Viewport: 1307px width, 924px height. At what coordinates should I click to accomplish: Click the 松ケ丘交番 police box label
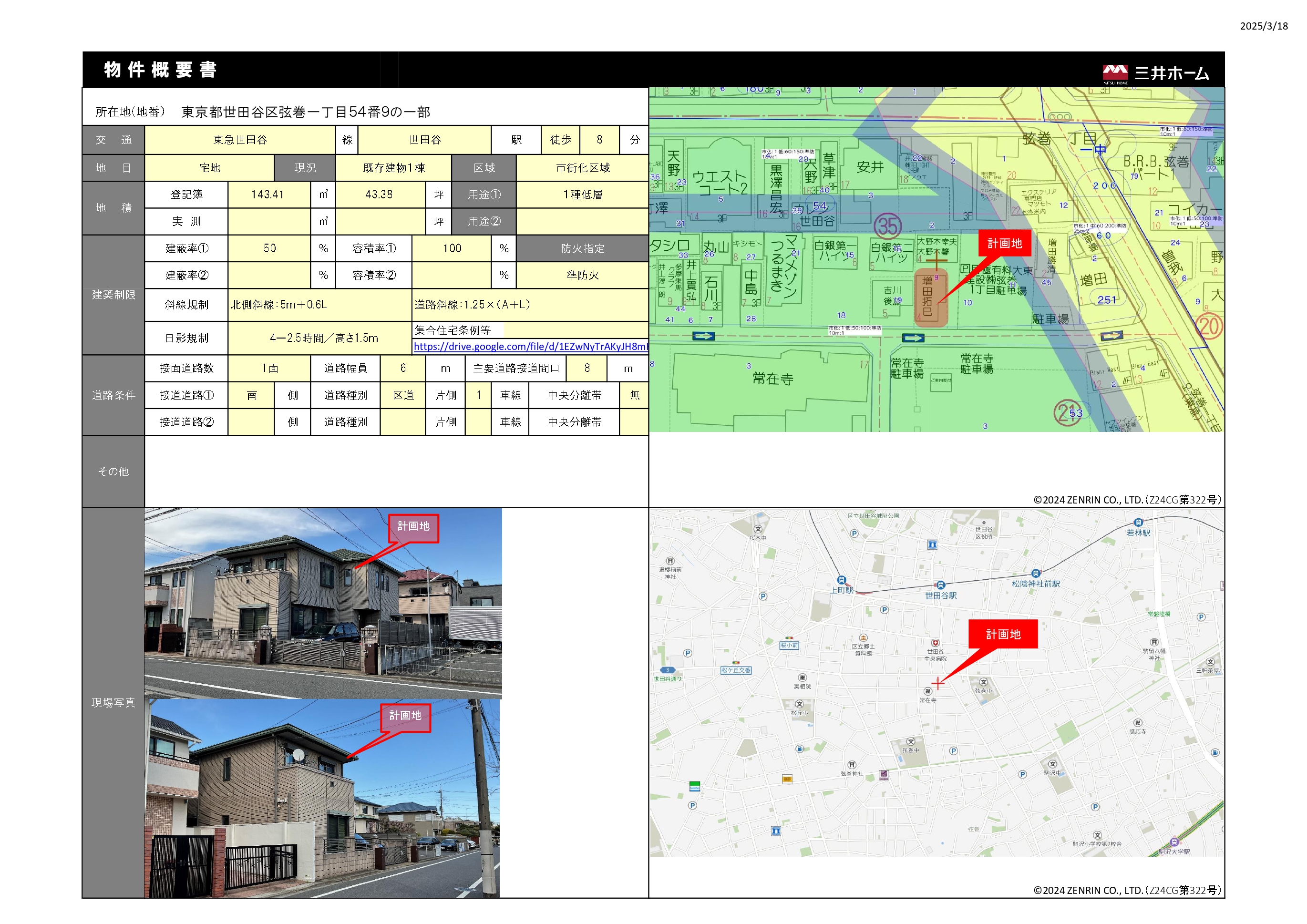[x=736, y=670]
